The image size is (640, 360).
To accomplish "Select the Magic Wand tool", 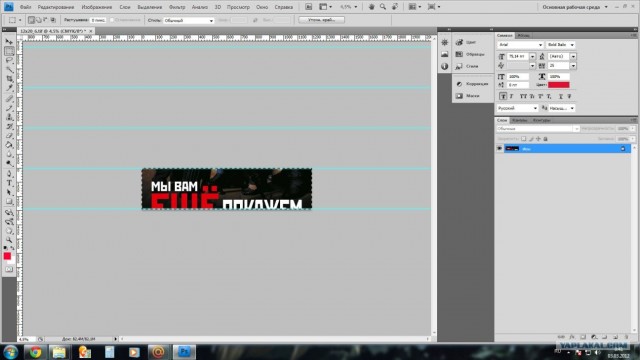I will pyautogui.click(x=9, y=70).
